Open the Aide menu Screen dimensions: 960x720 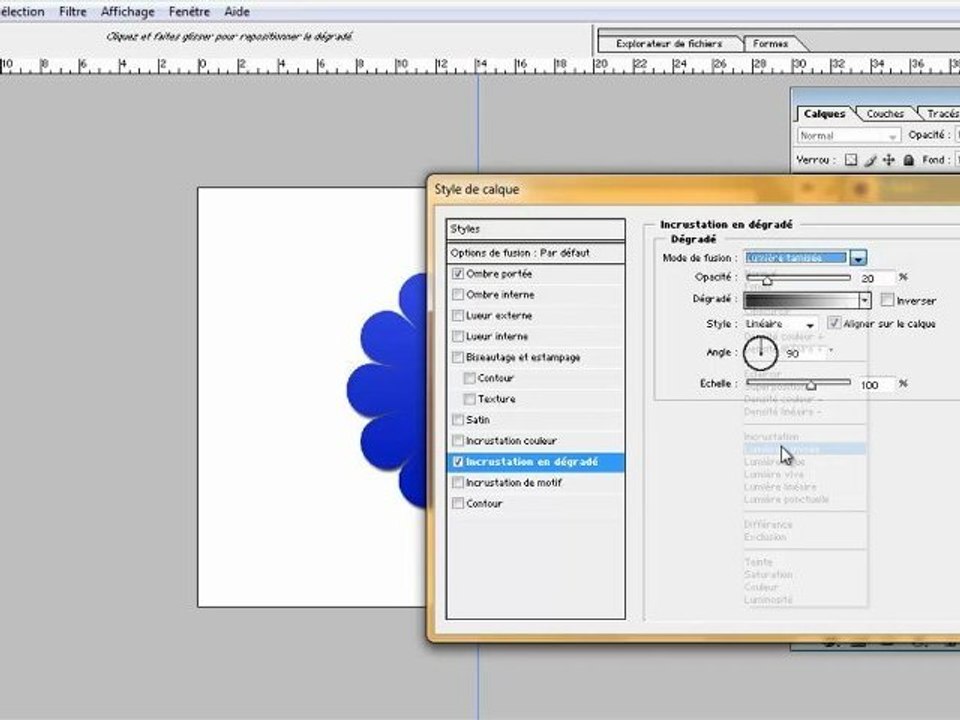pos(237,12)
